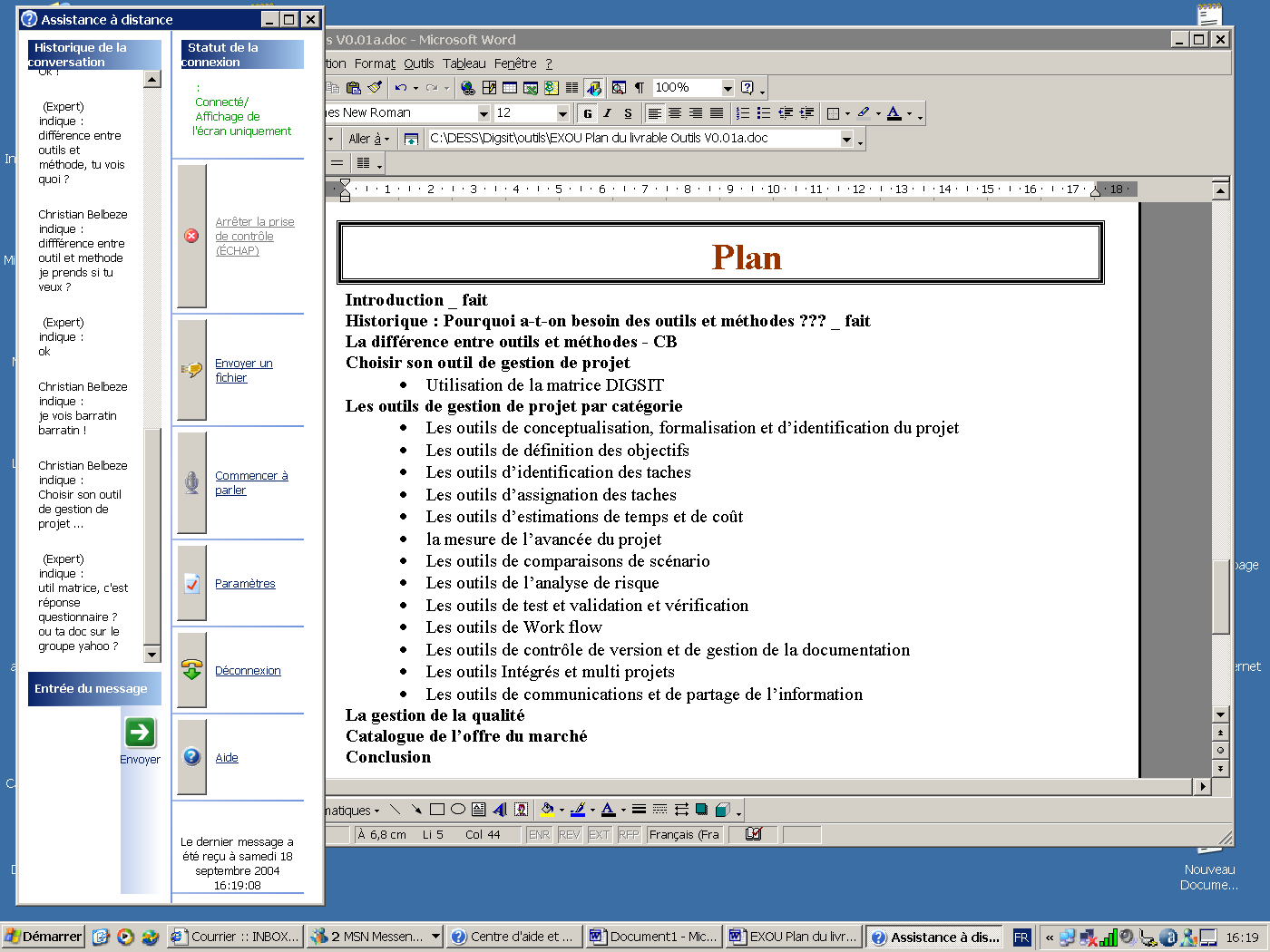
Task: Click the Commencer à parler link
Action: (x=251, y=482)
